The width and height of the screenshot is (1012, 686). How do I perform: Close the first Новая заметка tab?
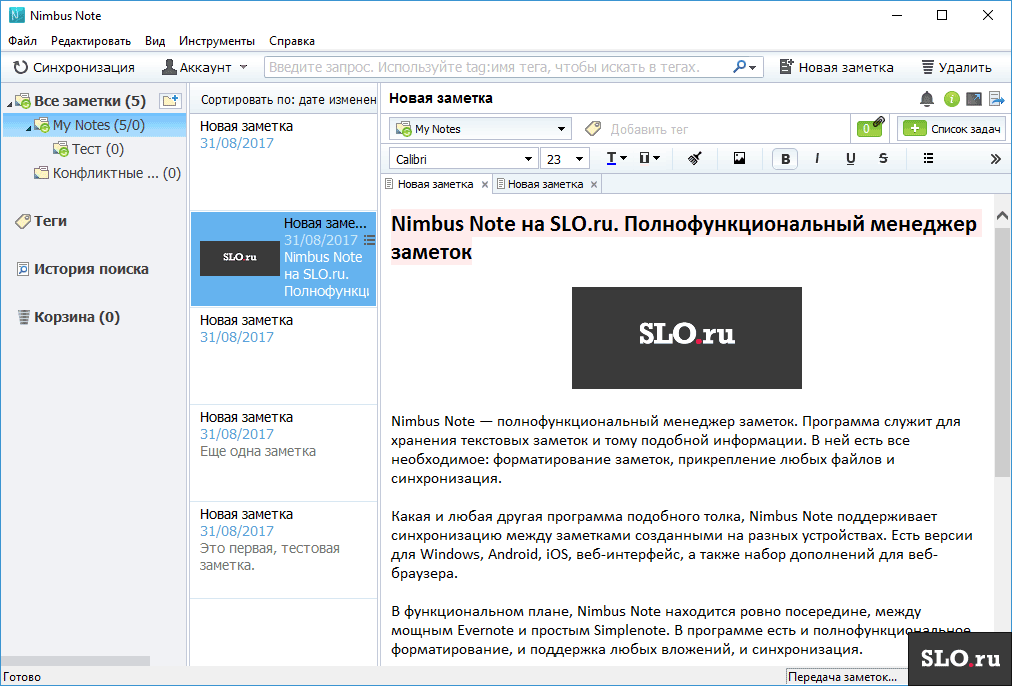(485, 185)
